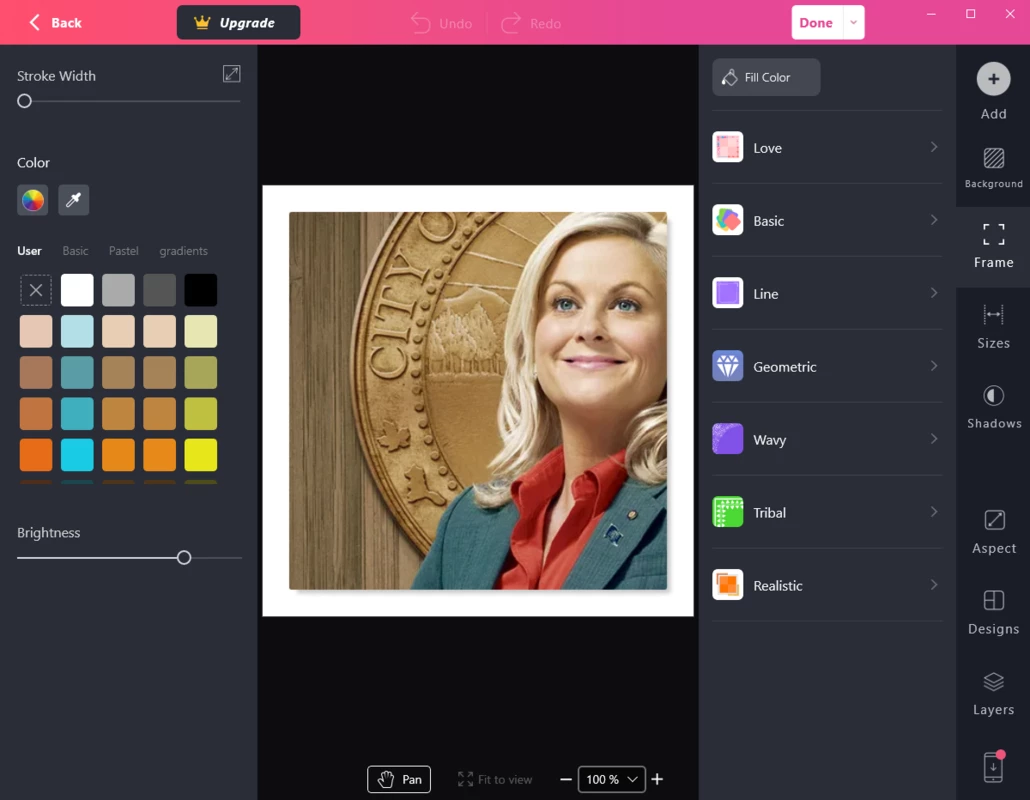Image resolution: width=1030 pixels, height=800 pixels.
Task: Open the Shadows tool
Action: [993, 407]
